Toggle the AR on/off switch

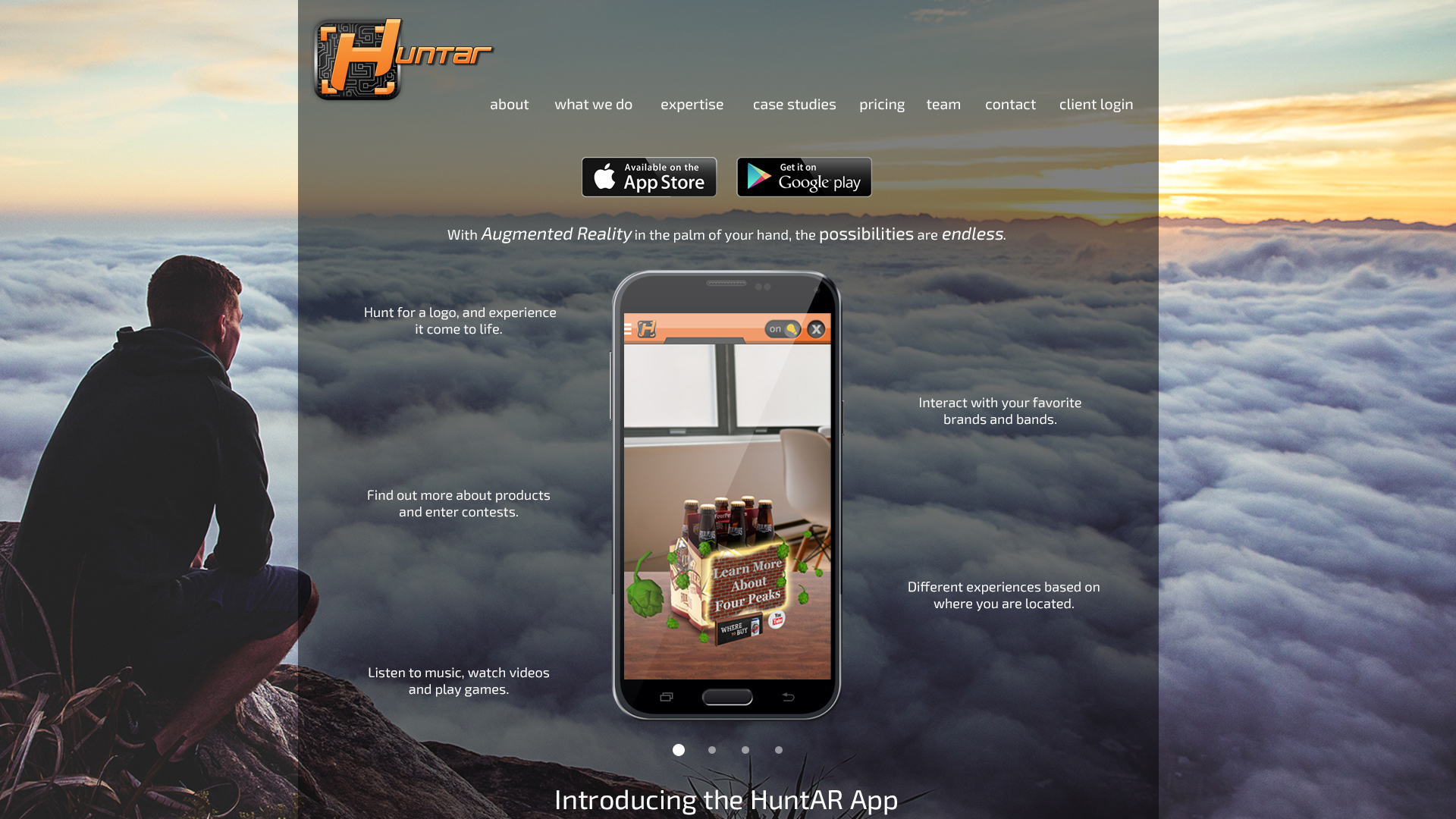(784, 329)
